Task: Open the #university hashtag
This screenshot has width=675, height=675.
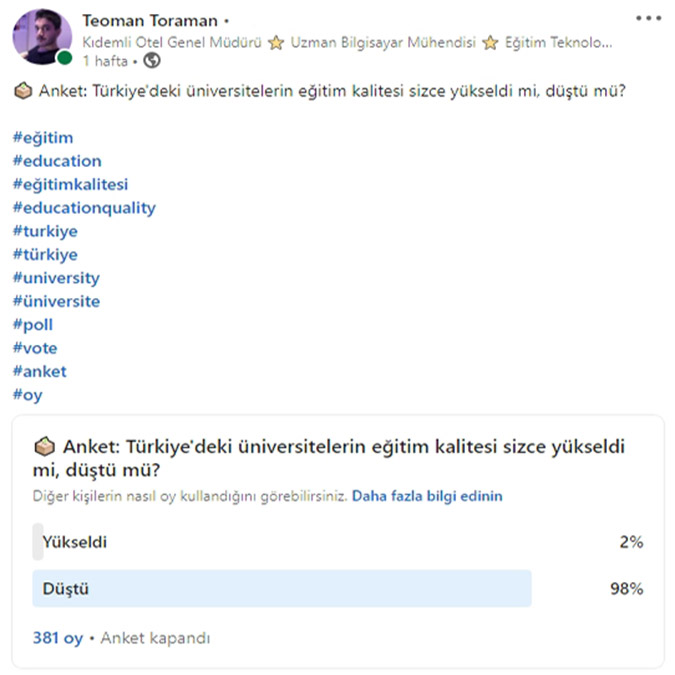Action: point(56,278)
